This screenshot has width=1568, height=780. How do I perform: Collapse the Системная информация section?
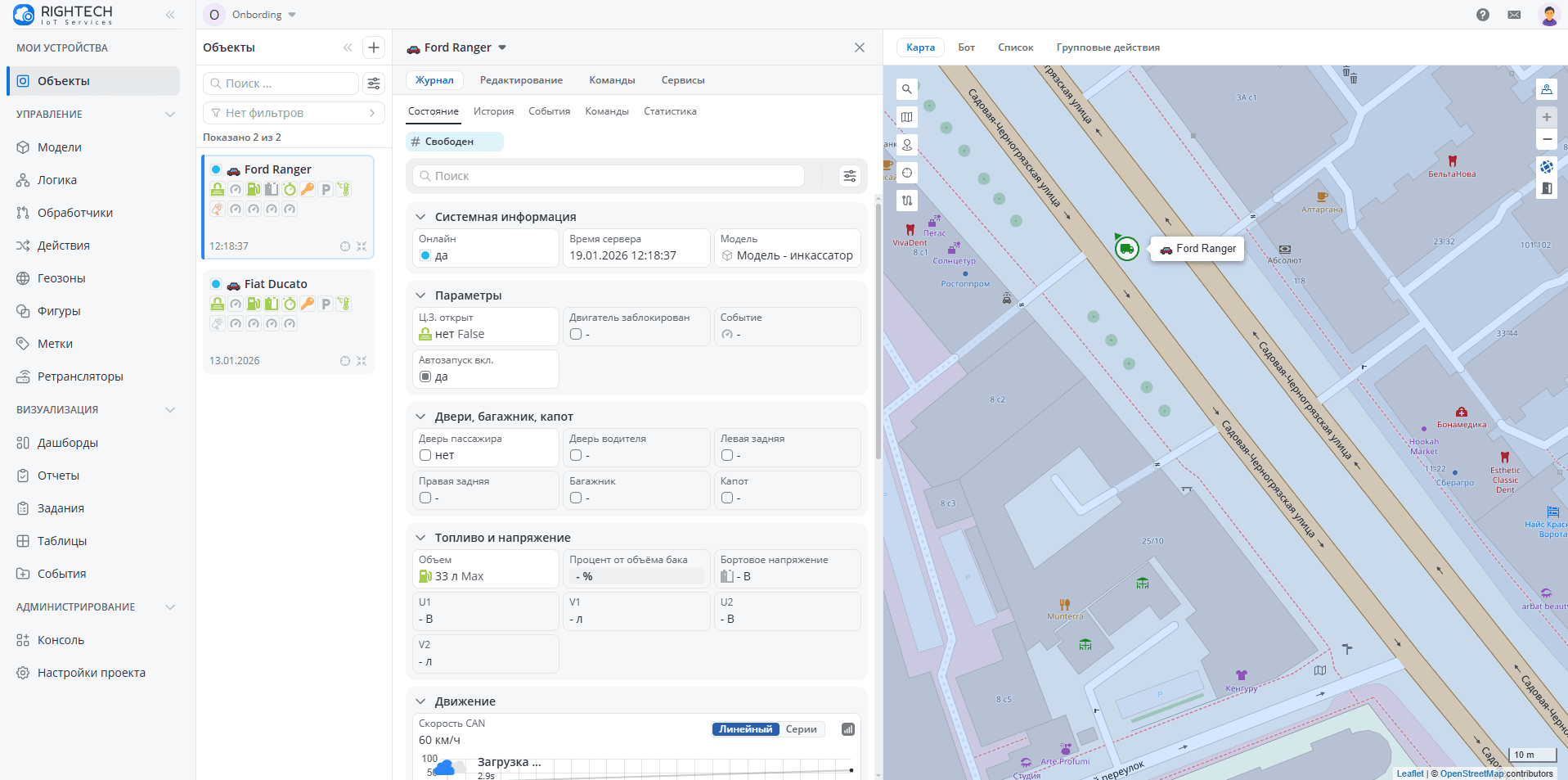pos(420,217)
